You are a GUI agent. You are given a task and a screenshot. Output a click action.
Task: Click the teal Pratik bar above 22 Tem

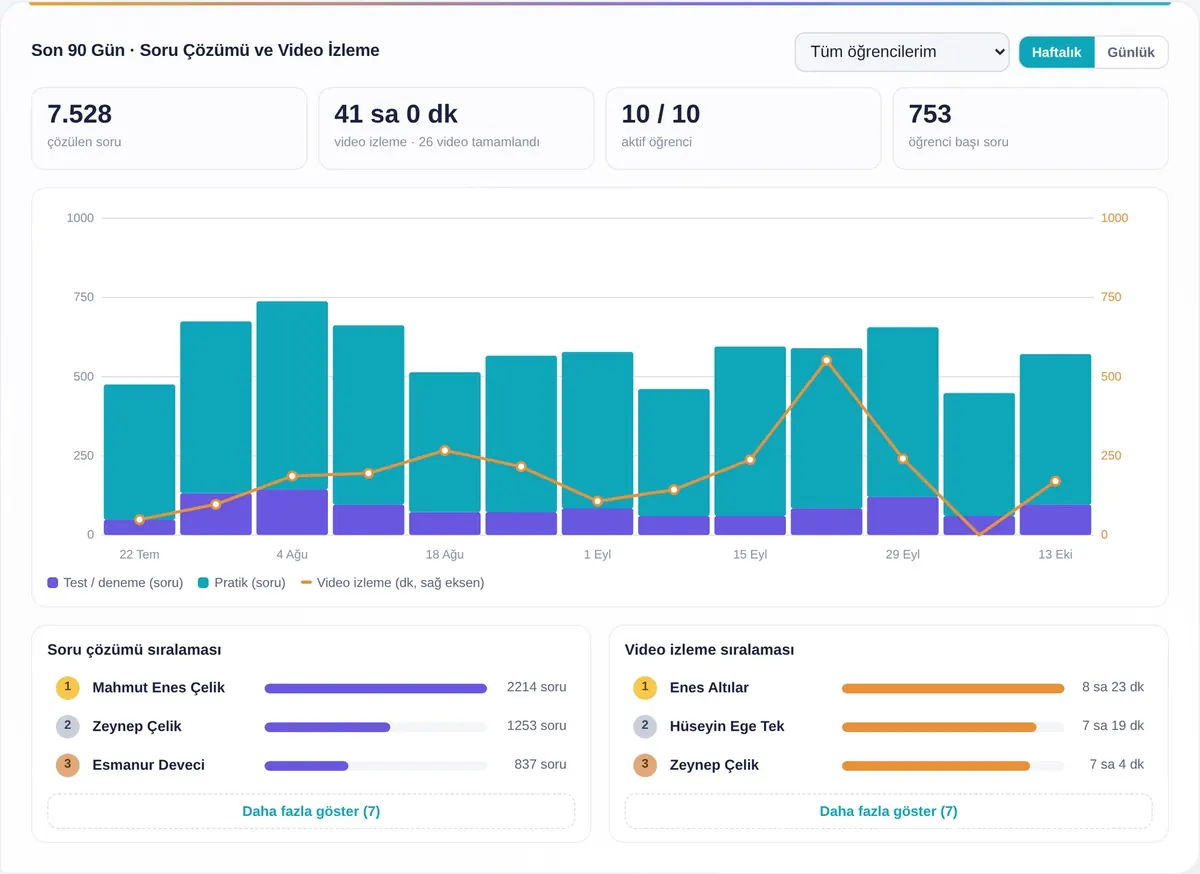139,452
